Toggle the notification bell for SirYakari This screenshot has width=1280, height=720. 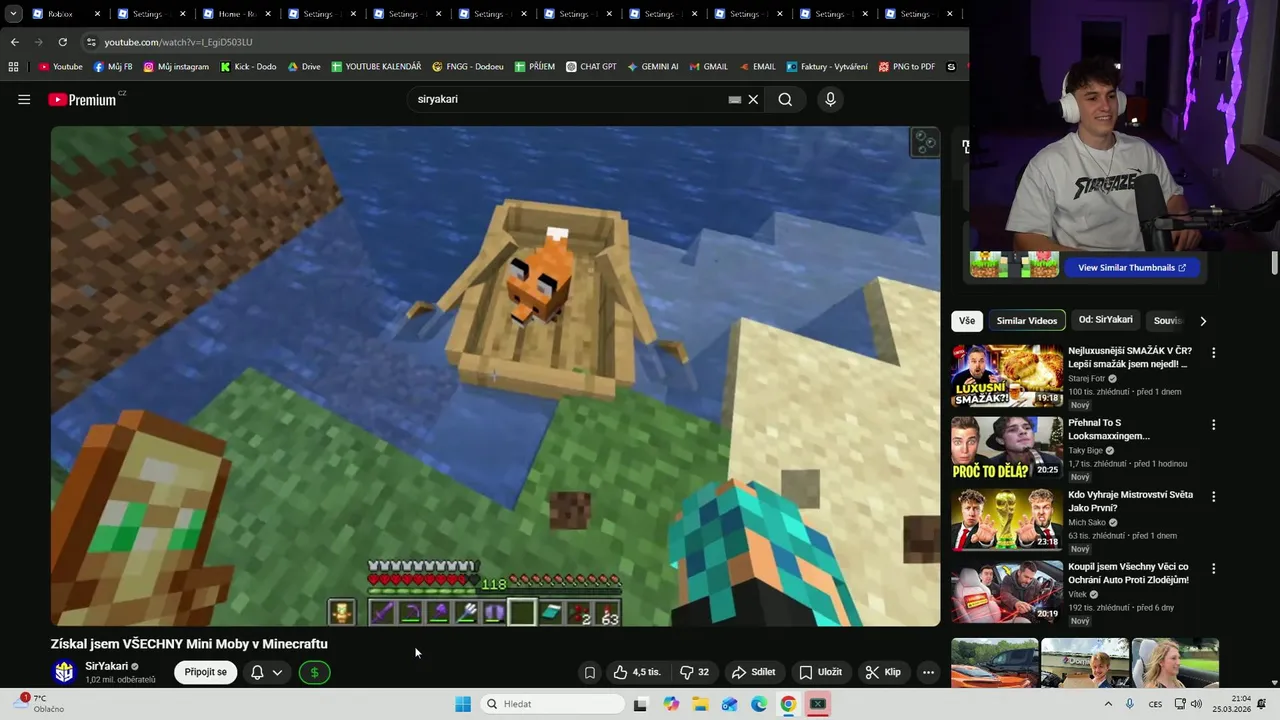pos(257,672)
